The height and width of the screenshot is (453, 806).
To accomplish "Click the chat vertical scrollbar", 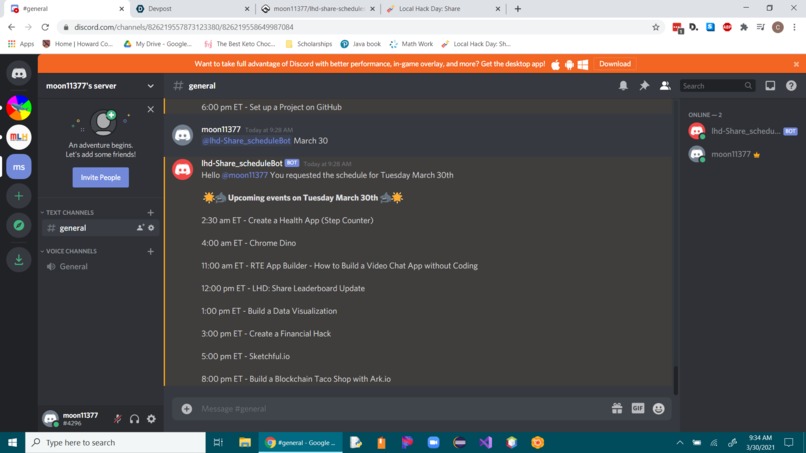I will tap(675, 380).
